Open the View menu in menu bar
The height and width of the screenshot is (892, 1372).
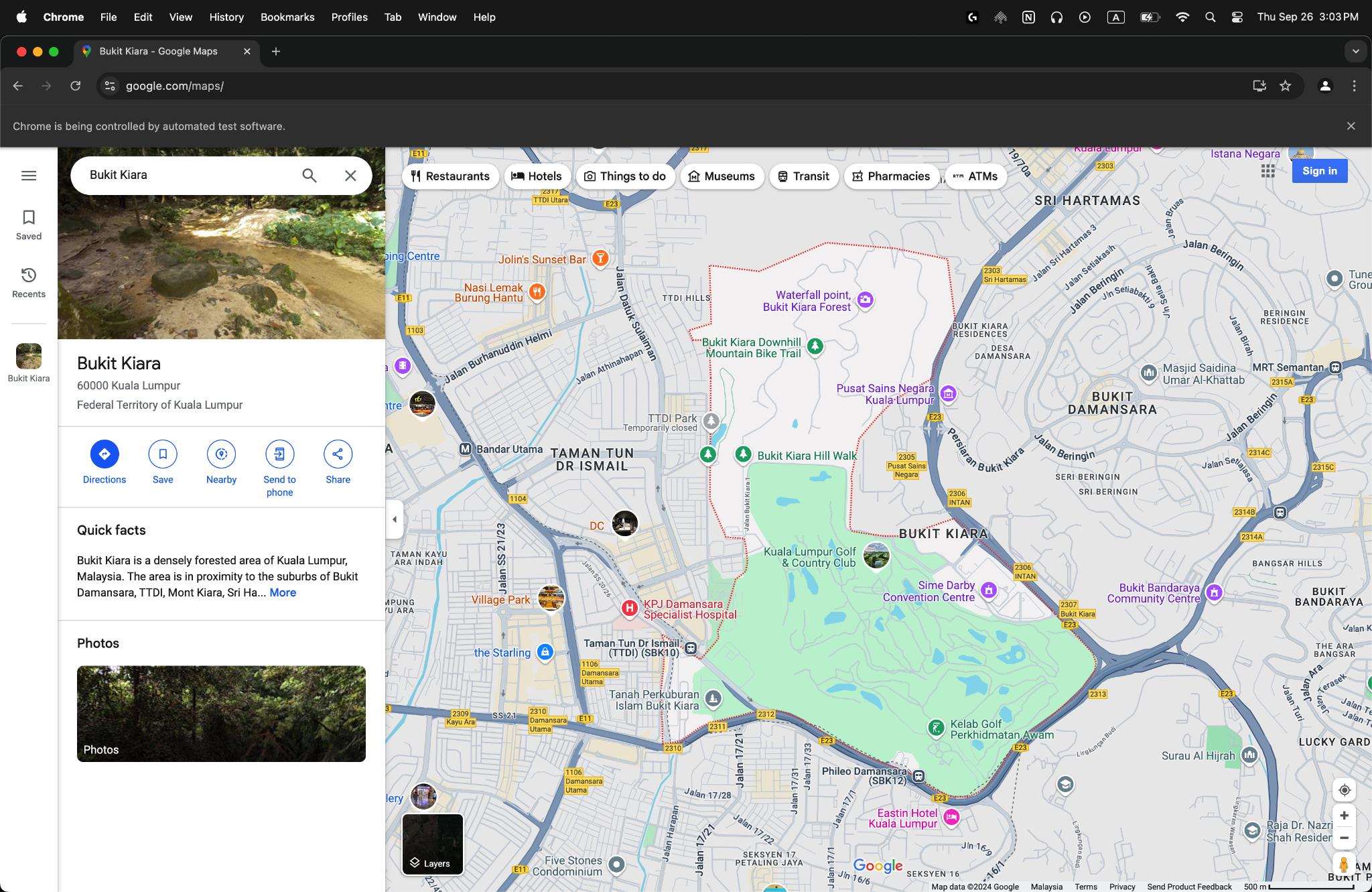click(x=180, y=17)
